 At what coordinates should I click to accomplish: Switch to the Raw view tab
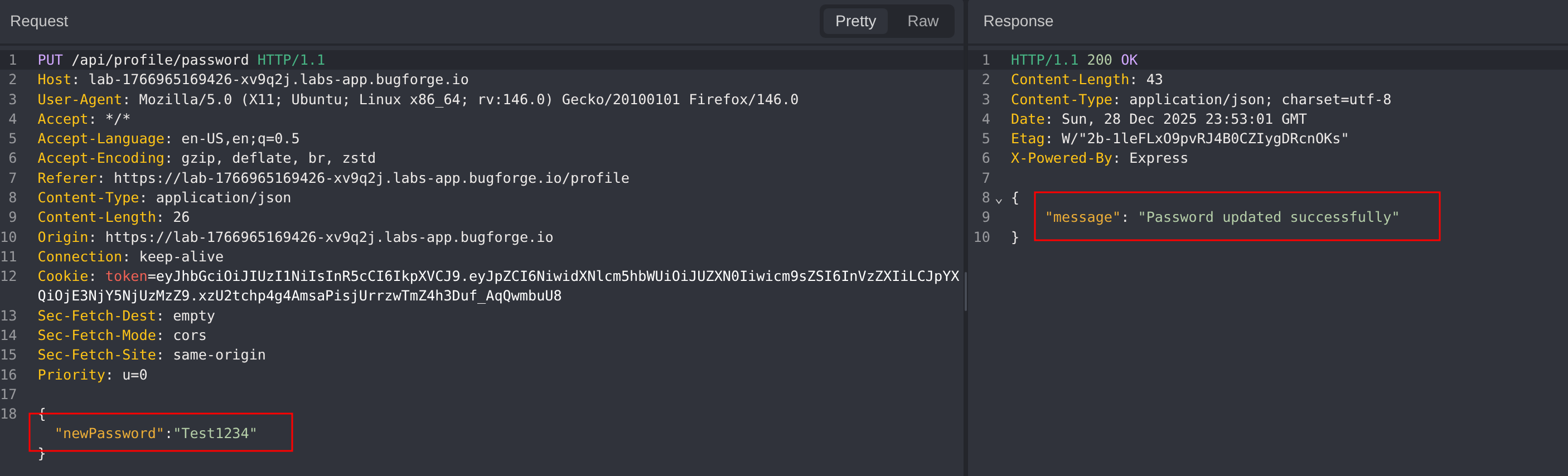pyautogui.click(x=922, y=21)
